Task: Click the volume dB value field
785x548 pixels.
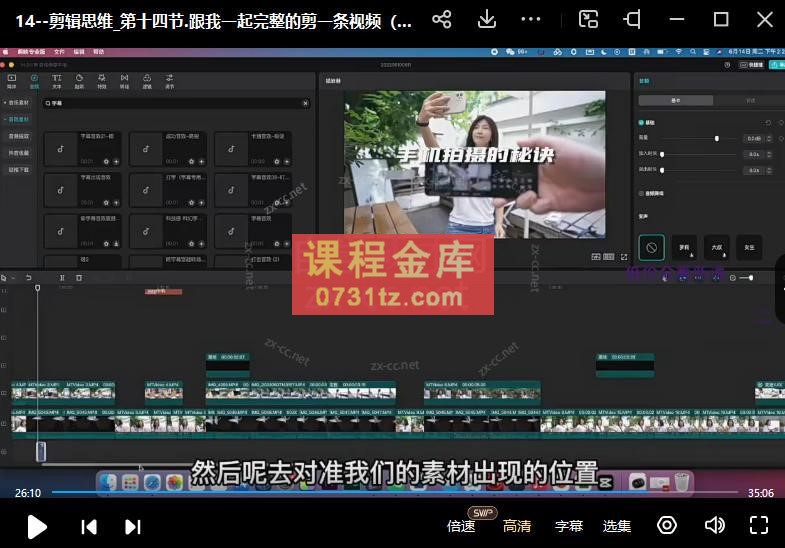Action: pos(754,138)
